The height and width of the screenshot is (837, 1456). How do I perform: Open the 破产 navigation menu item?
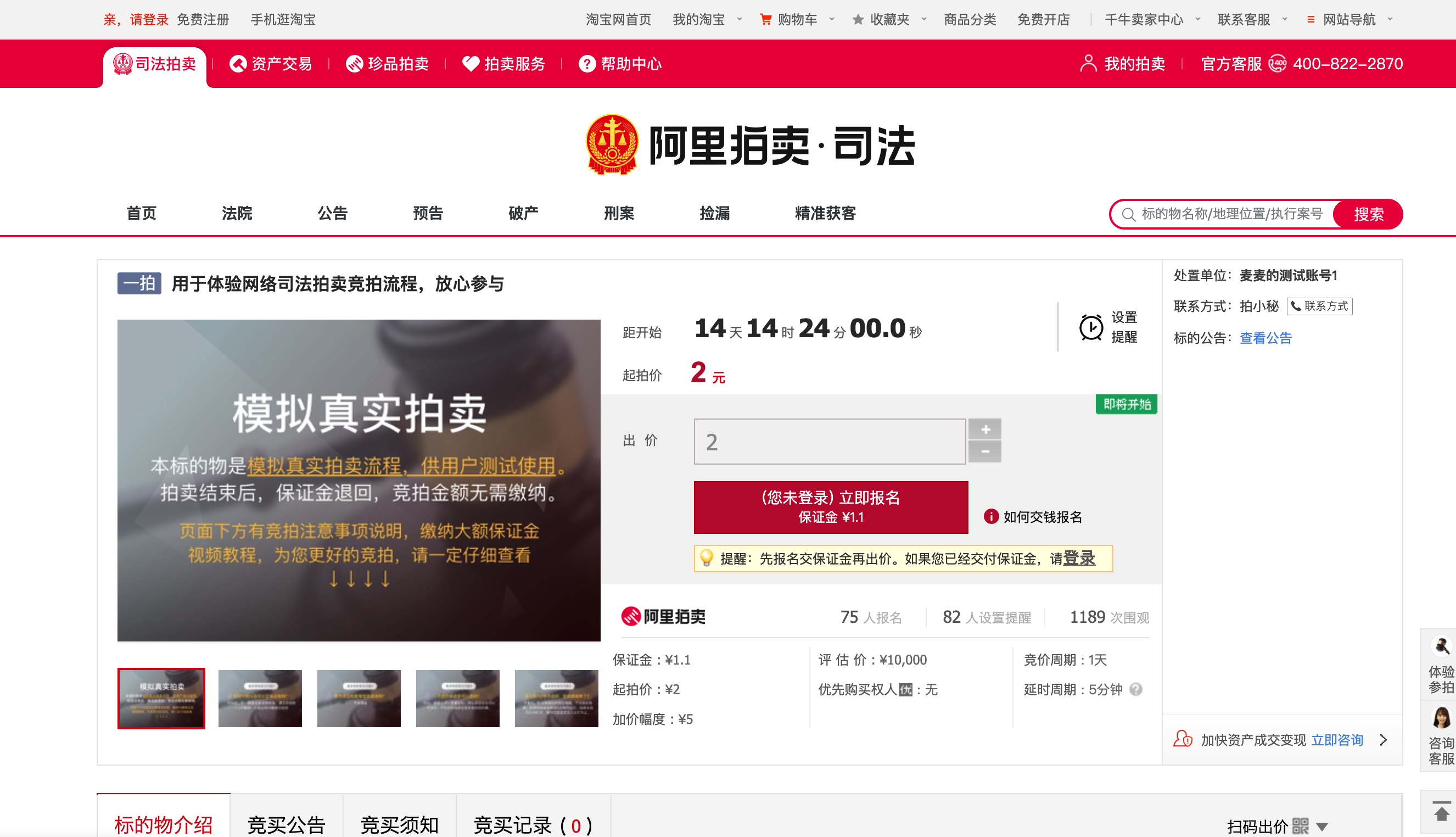[x=523, y=213]
